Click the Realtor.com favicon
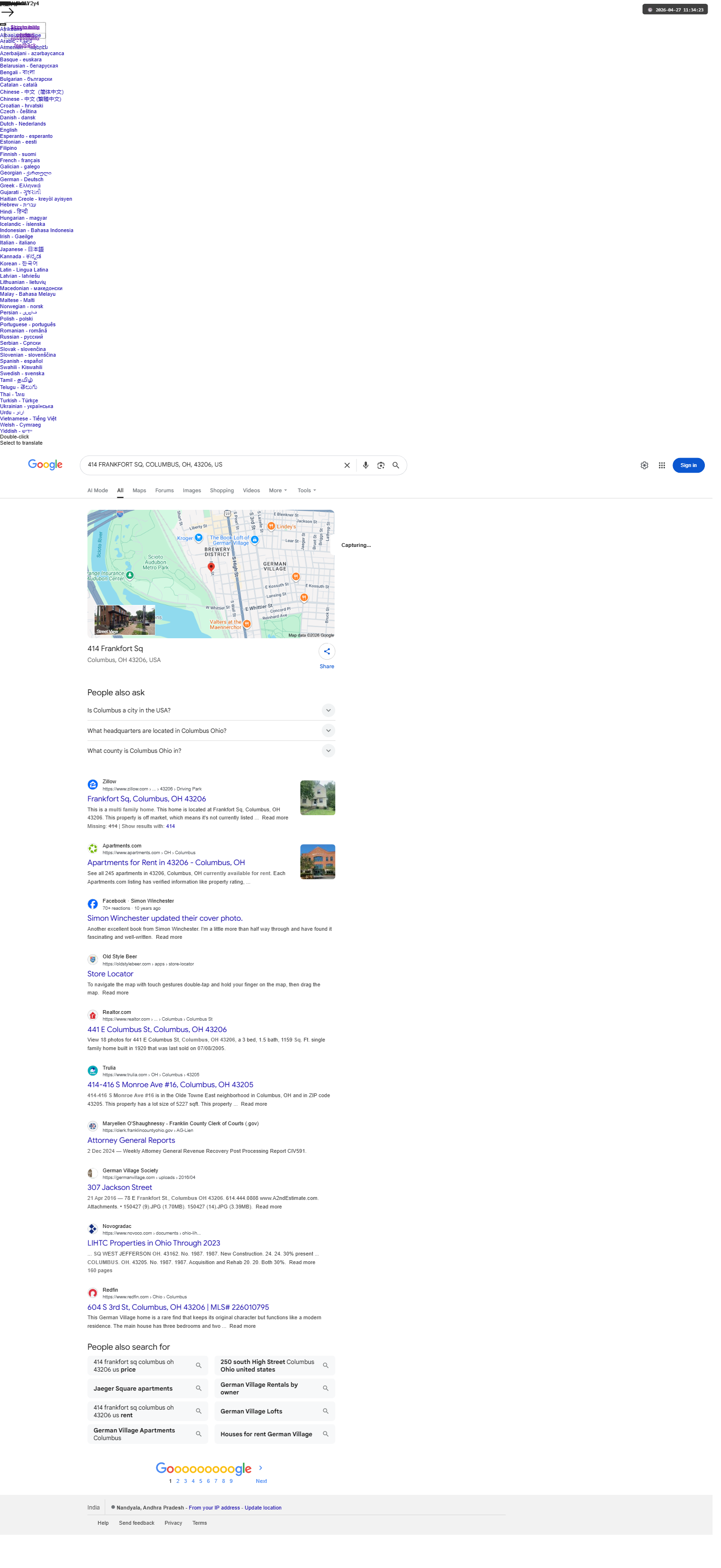721x1568 pixels. pos(93,1016)
